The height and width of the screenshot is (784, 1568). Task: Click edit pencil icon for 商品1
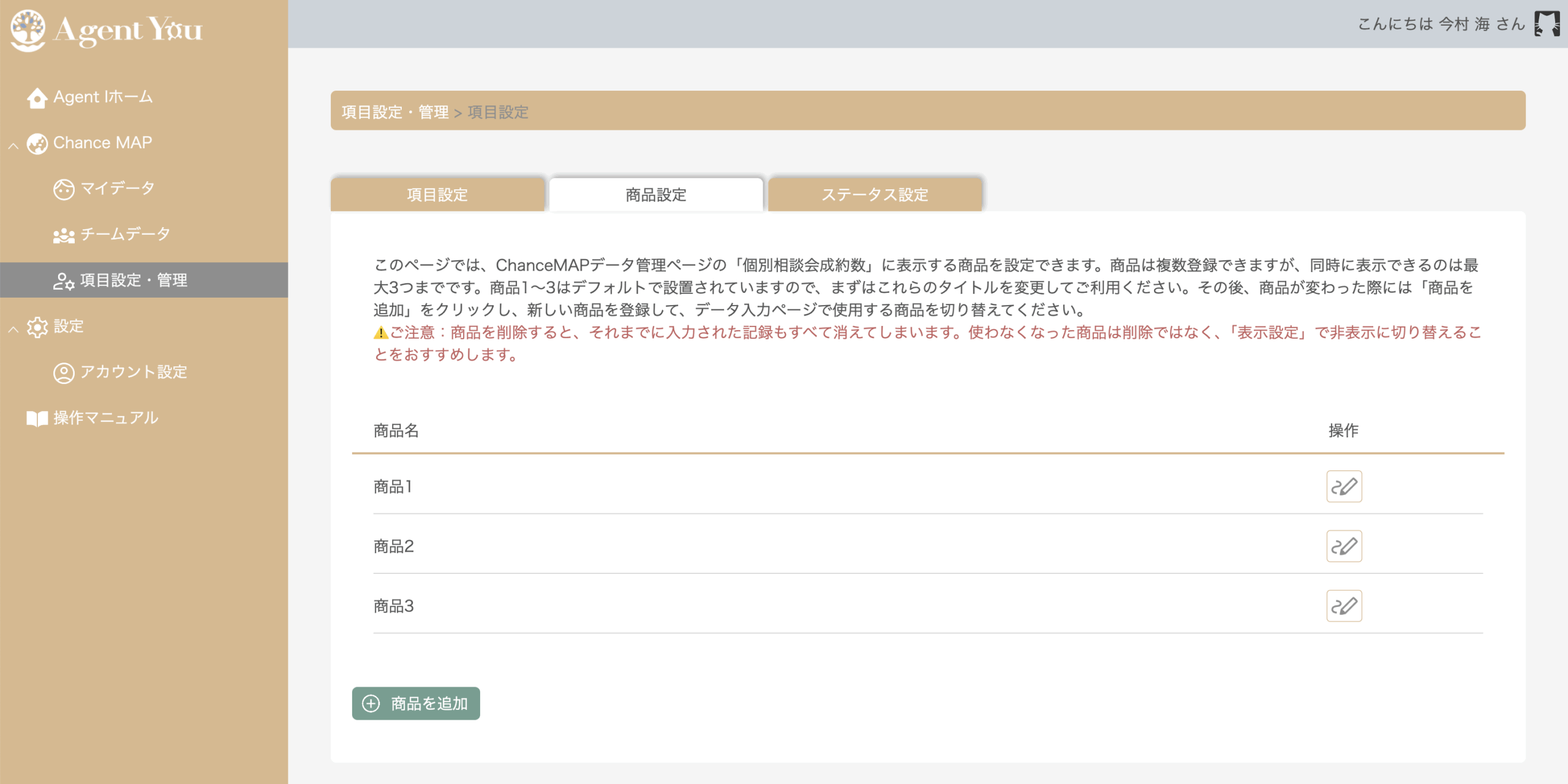[x=1344, y=486]
